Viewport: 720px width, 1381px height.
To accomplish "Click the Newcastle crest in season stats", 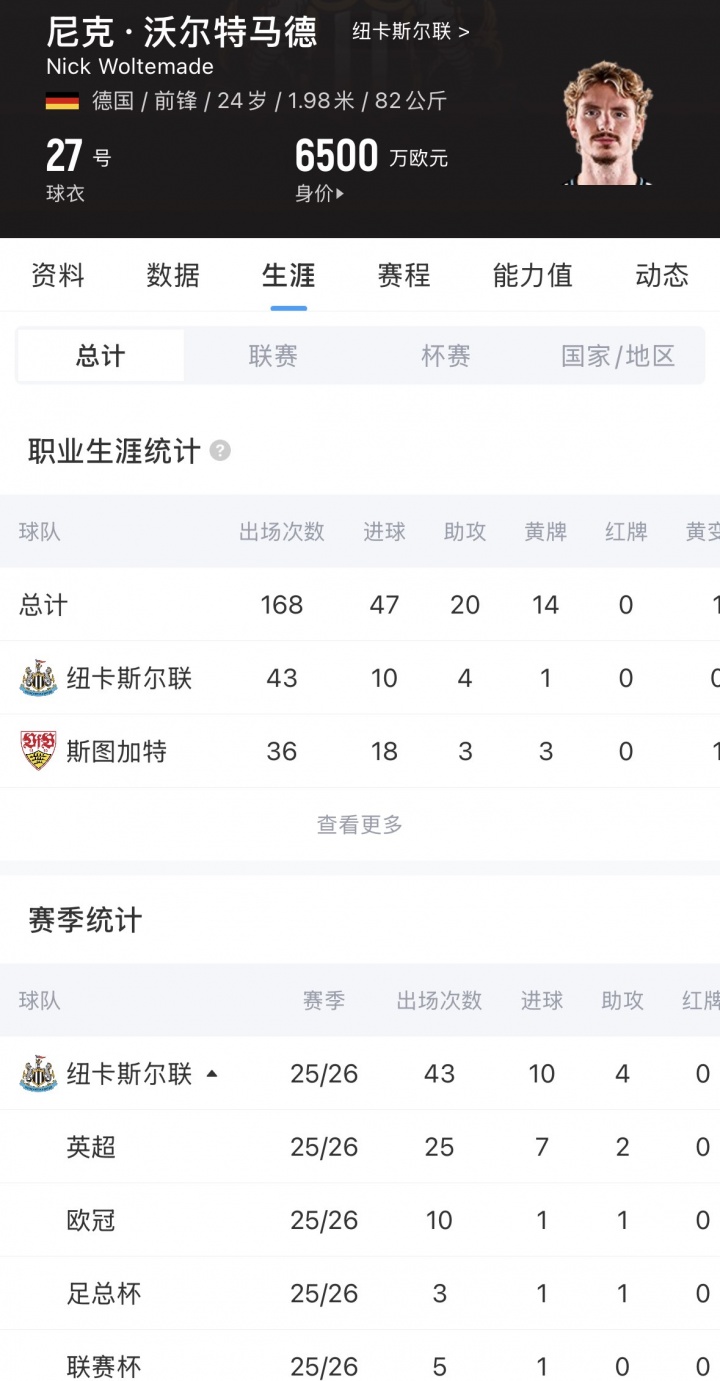I will coord(39,1074).
